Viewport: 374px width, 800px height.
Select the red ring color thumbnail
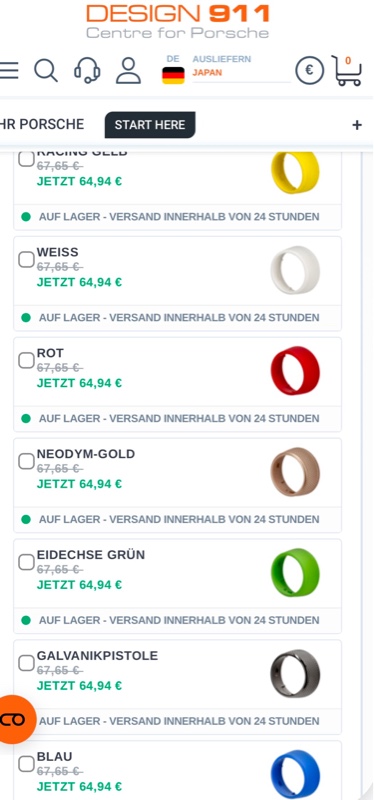click(295, 371)
